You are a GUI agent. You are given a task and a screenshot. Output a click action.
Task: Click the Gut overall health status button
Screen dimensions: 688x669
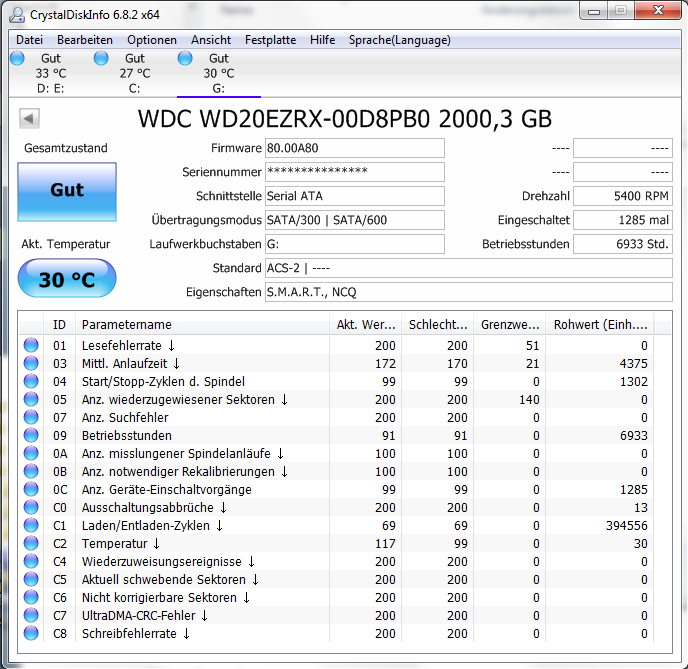67,192
